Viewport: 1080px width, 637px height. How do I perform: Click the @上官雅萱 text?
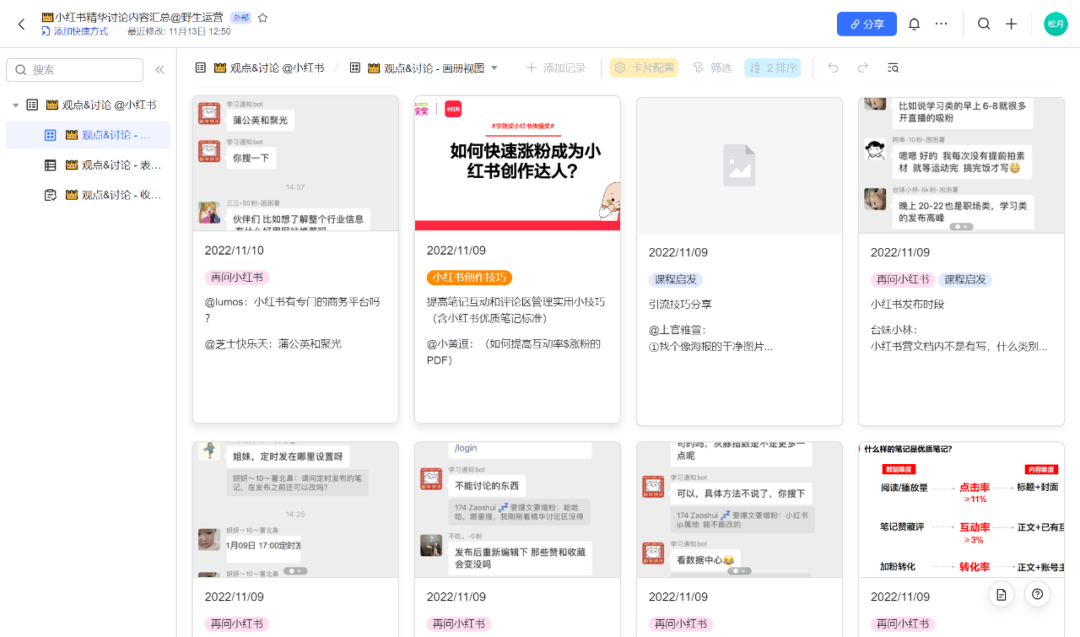click(677, 330)
